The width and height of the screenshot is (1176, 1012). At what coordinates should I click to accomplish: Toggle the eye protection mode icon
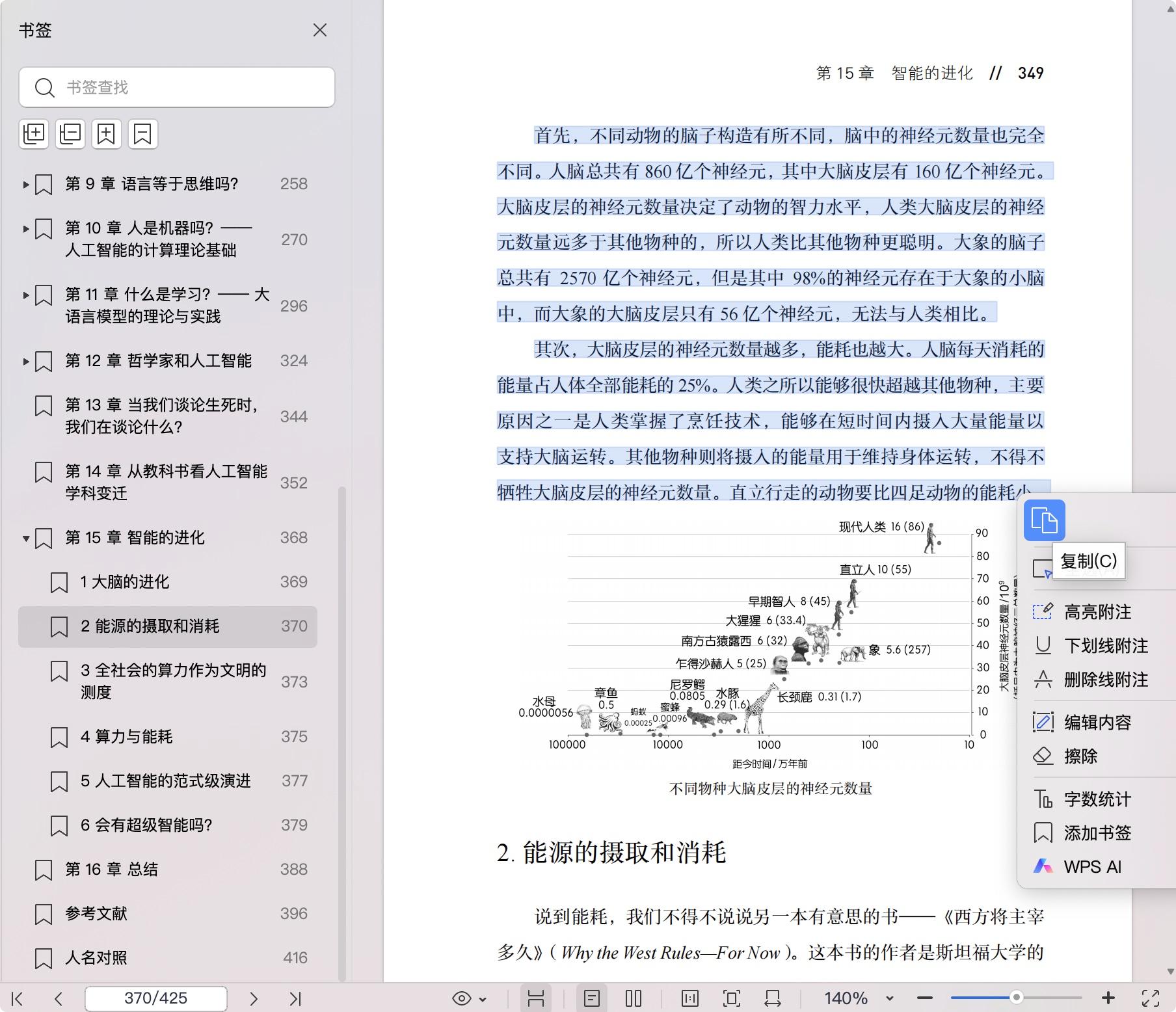pos(462,998)
